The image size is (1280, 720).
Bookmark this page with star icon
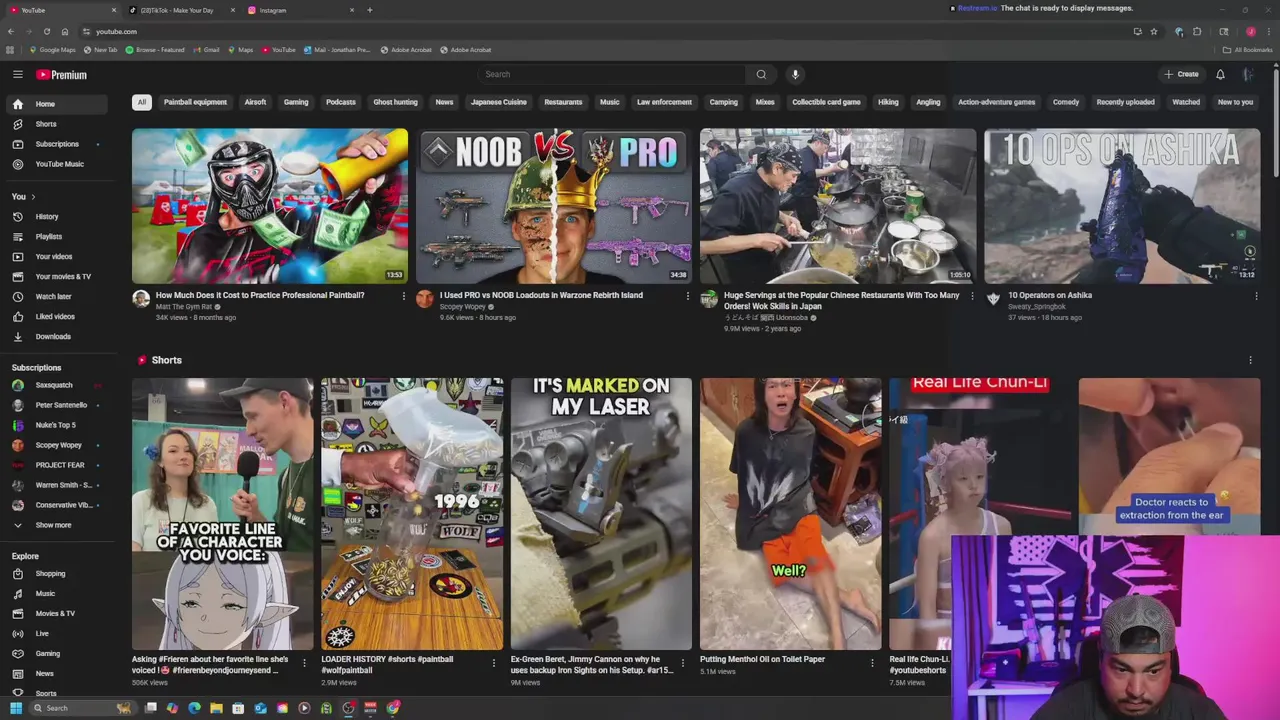coord(1154,31)
